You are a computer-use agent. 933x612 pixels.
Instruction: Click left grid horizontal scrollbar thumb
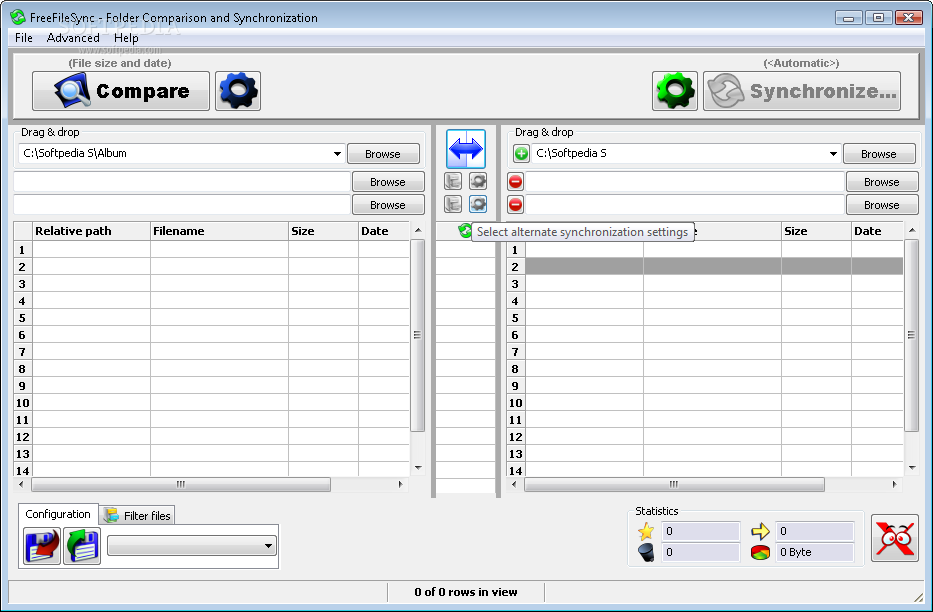181,485
